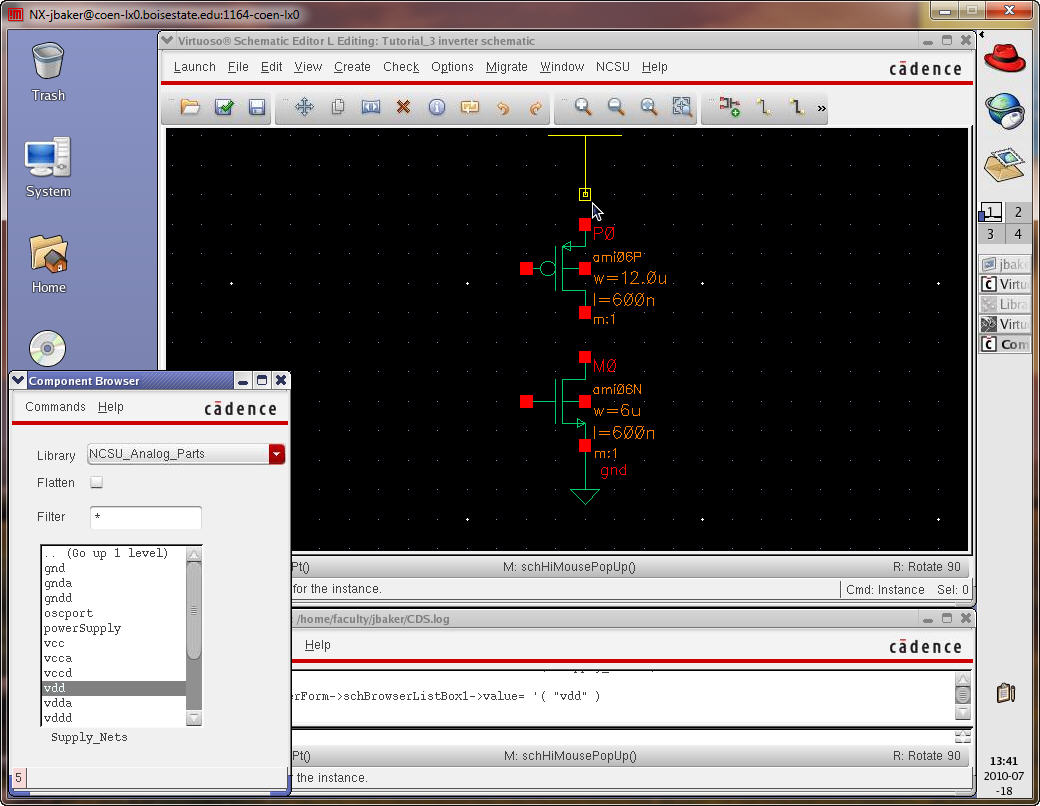Open the Create menu
The width and height of the screenshot is (1040, 806).
click(x=352, y=67)
